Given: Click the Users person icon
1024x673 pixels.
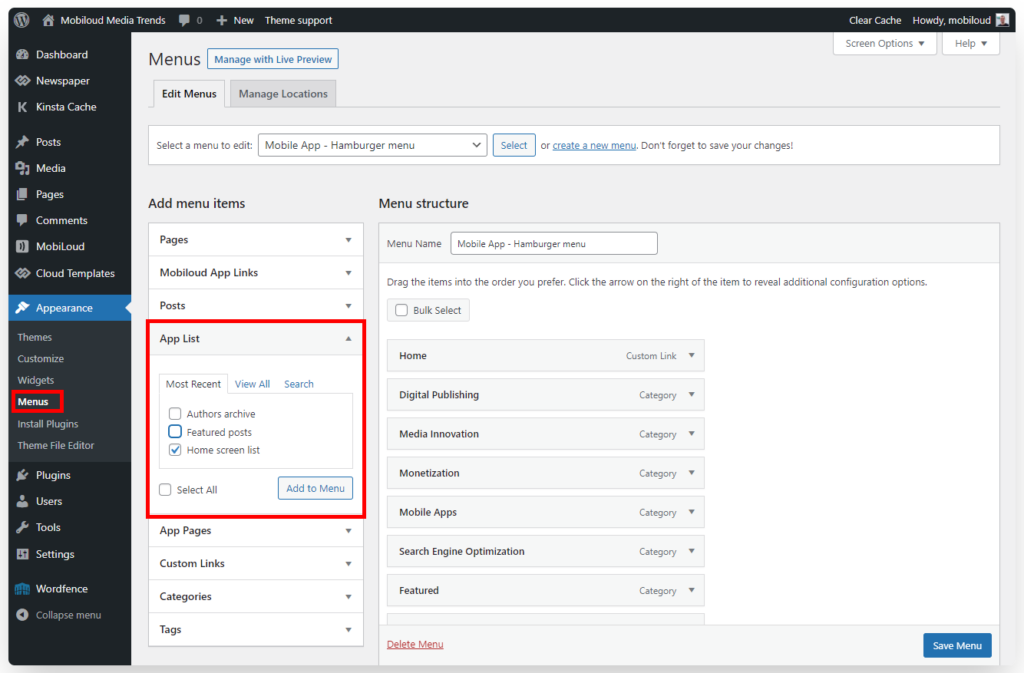Looking at the screenshot, I should 23,501.
